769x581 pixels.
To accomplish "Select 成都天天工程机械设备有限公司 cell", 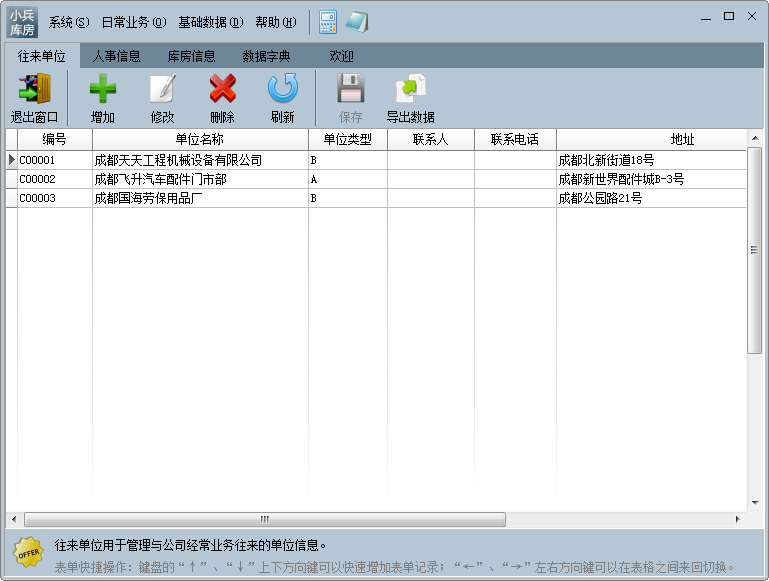I will click(200, 160).
